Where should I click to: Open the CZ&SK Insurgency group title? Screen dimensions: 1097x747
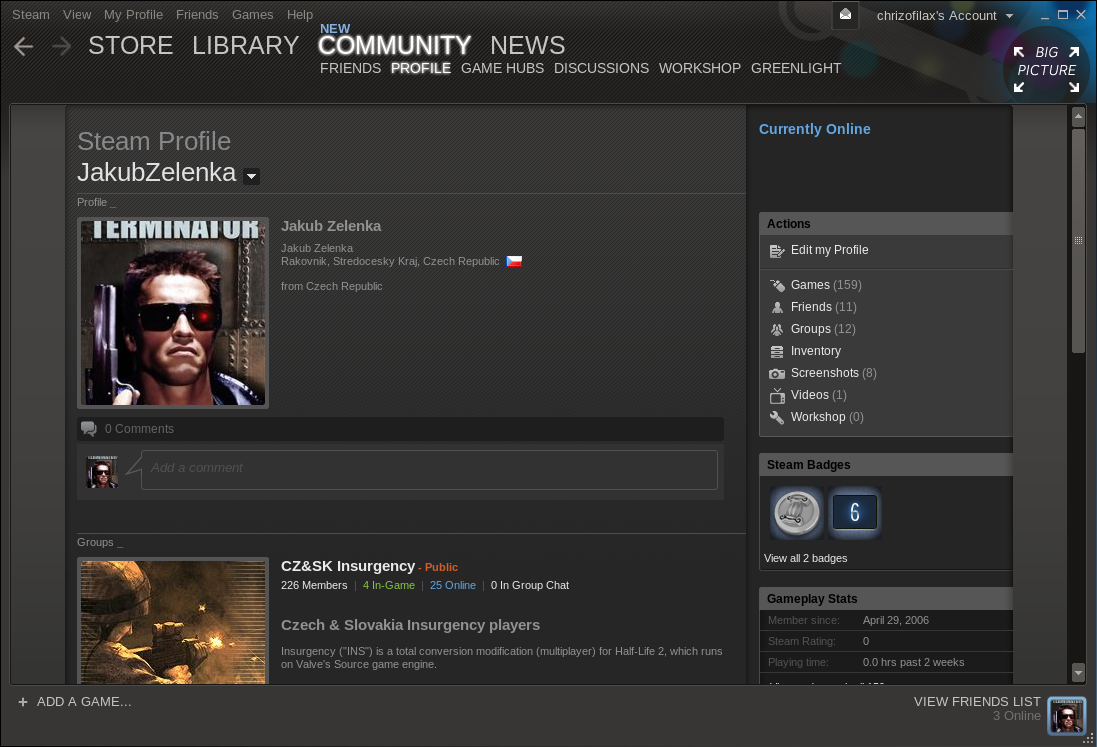(348, 567)
